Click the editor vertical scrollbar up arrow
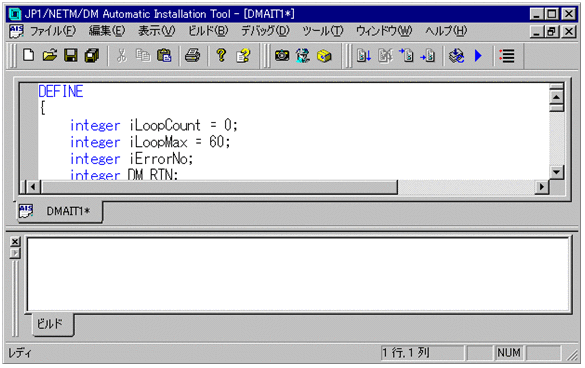Image resolution: width=585 pixels, height=368 pixels. pos(556,97)
